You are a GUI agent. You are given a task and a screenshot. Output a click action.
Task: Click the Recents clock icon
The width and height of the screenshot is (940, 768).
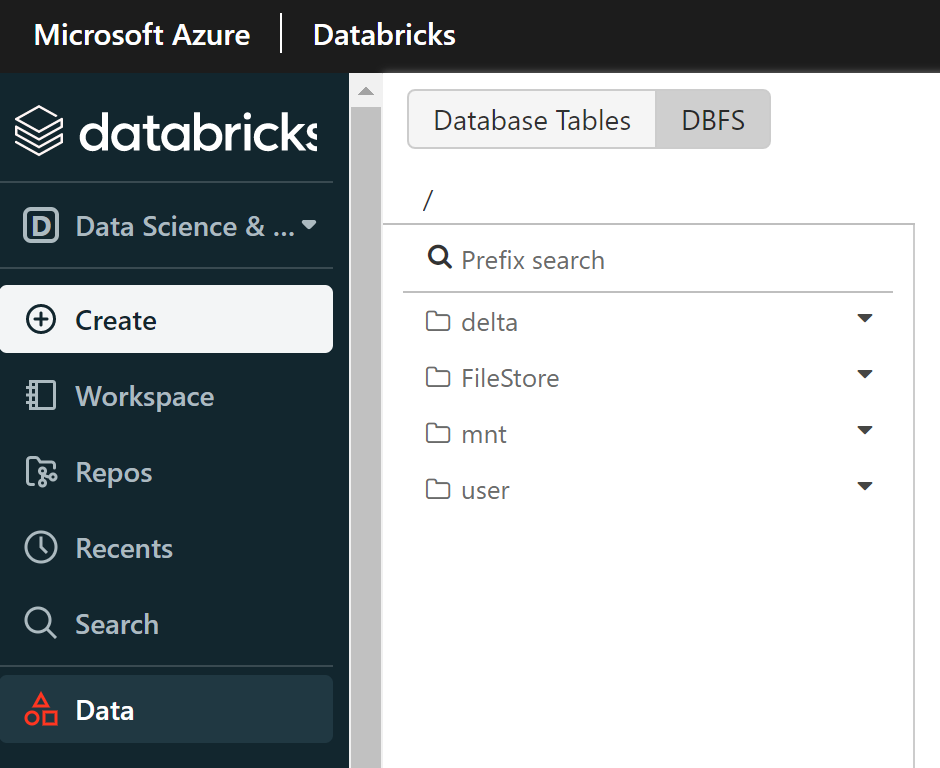[40, 548]
